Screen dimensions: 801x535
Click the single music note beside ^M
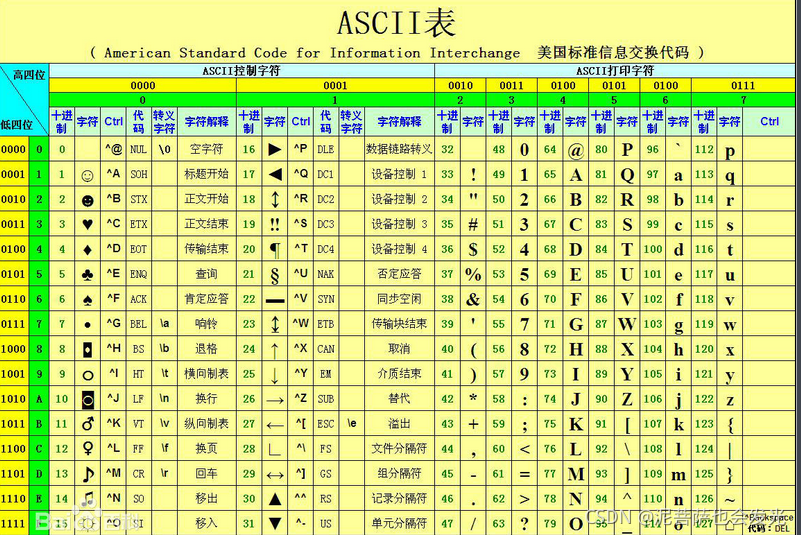click(x=88, y=474)
